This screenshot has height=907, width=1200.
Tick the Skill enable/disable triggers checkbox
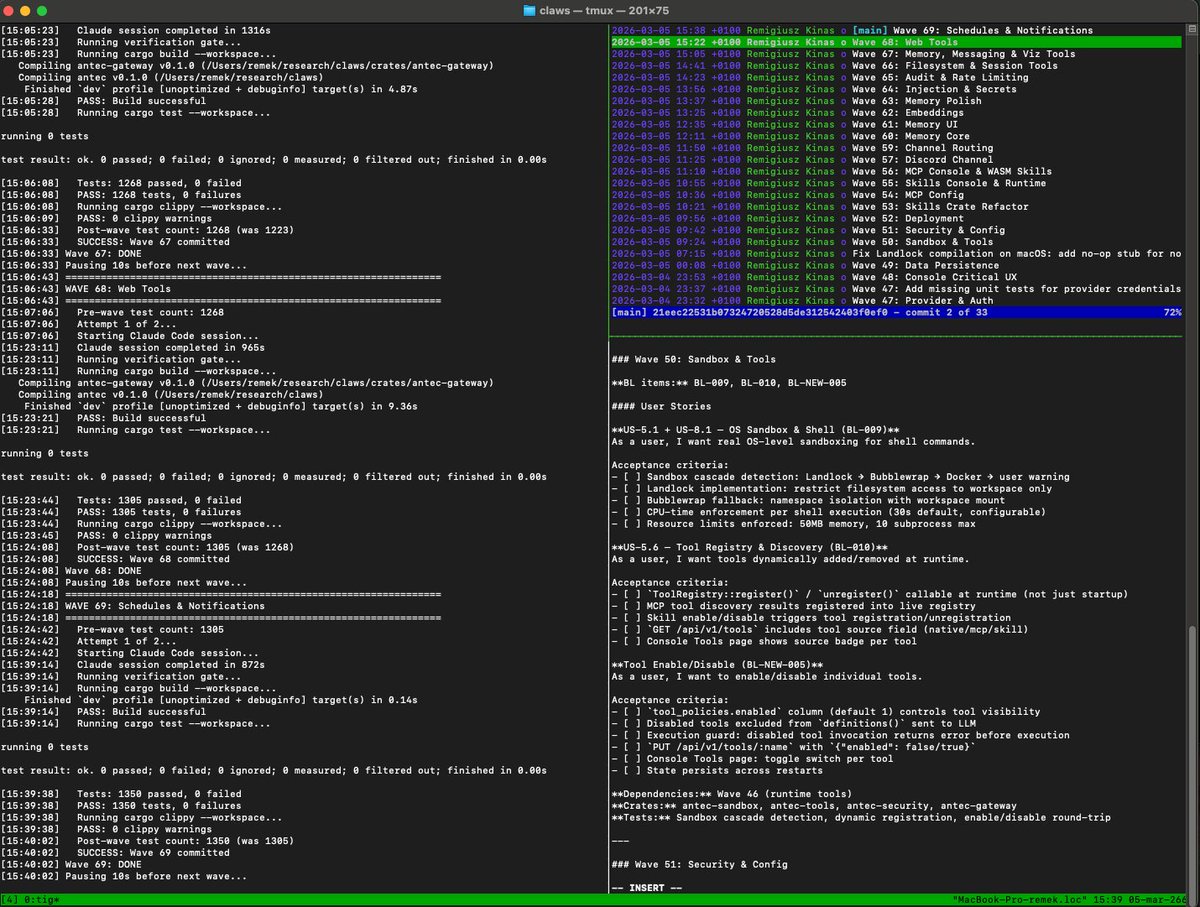point(632,618)
